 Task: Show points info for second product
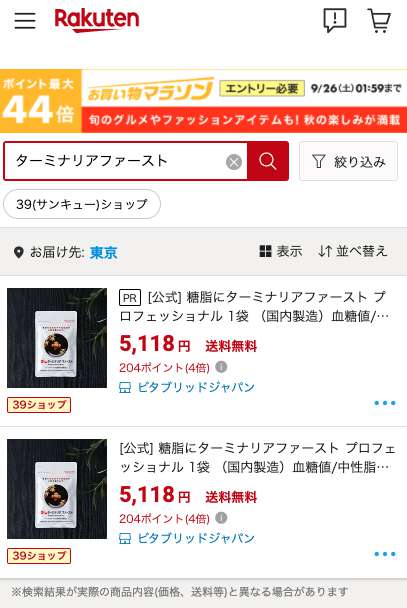[x=221, y=518]
